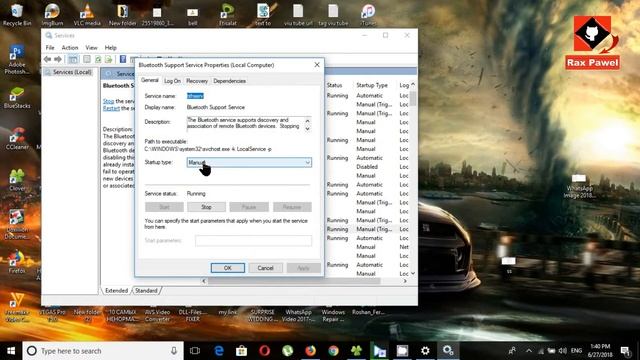The image size is (640, 360).
Task: Click OK in the properties dialog
Action: click(228, 268)
